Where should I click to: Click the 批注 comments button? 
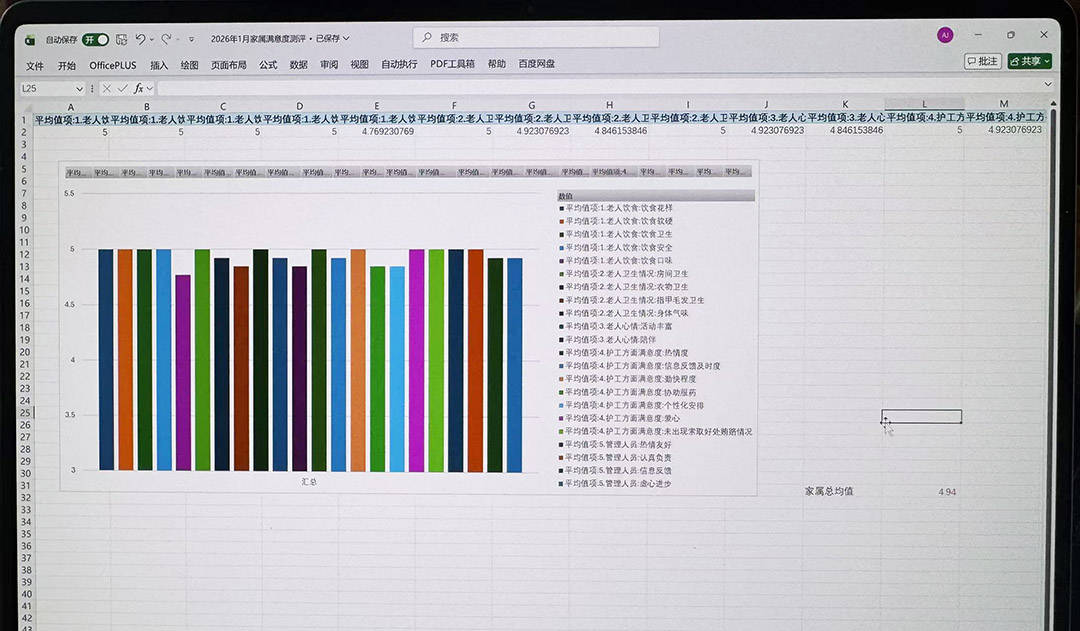(982, 61)
